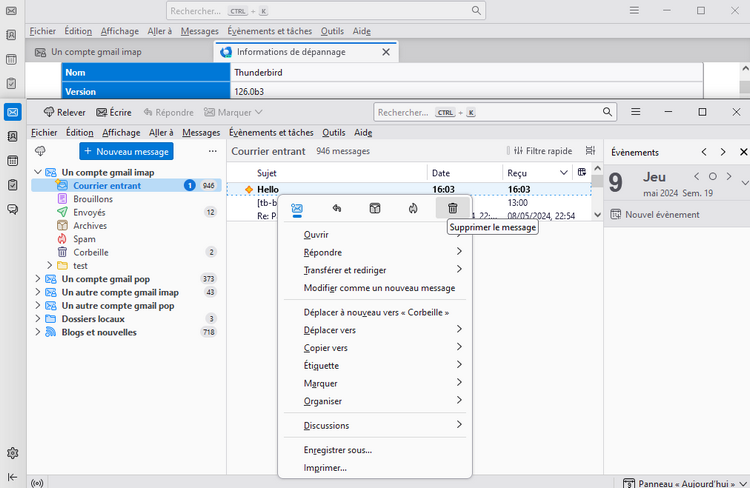Viewport: 750px width, 488px height.
Task: Click the trash icon to delete message
Action: (x=452, y=208)
